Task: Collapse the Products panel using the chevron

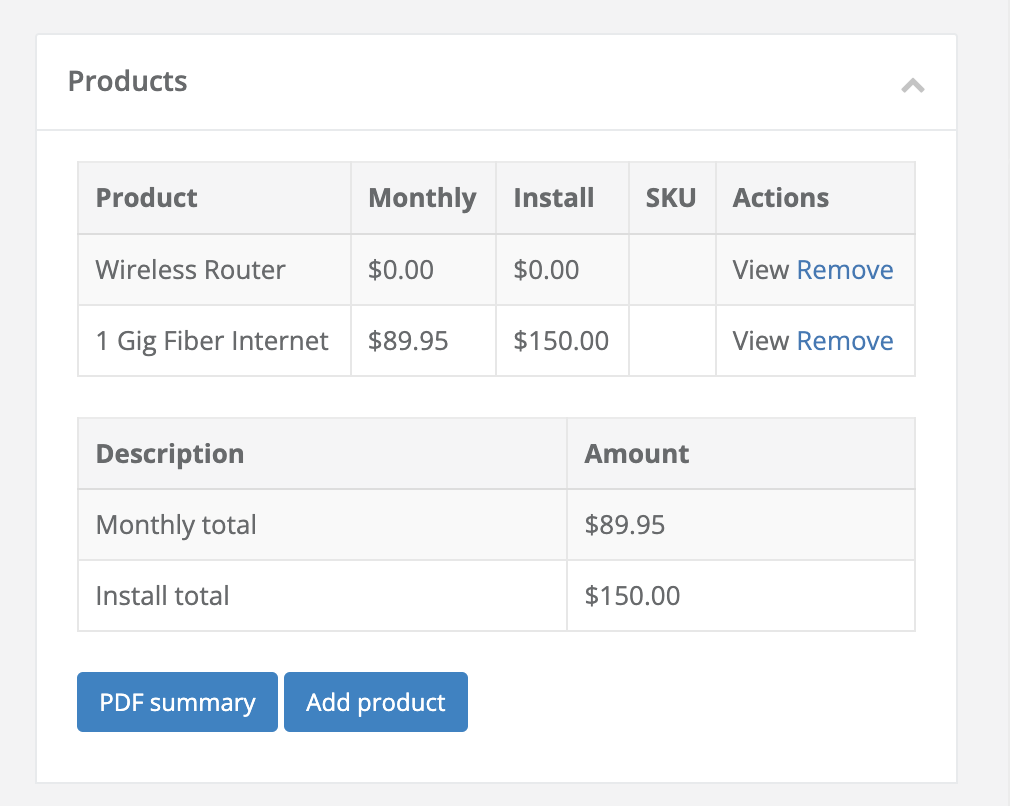Action: click(912, 86)
